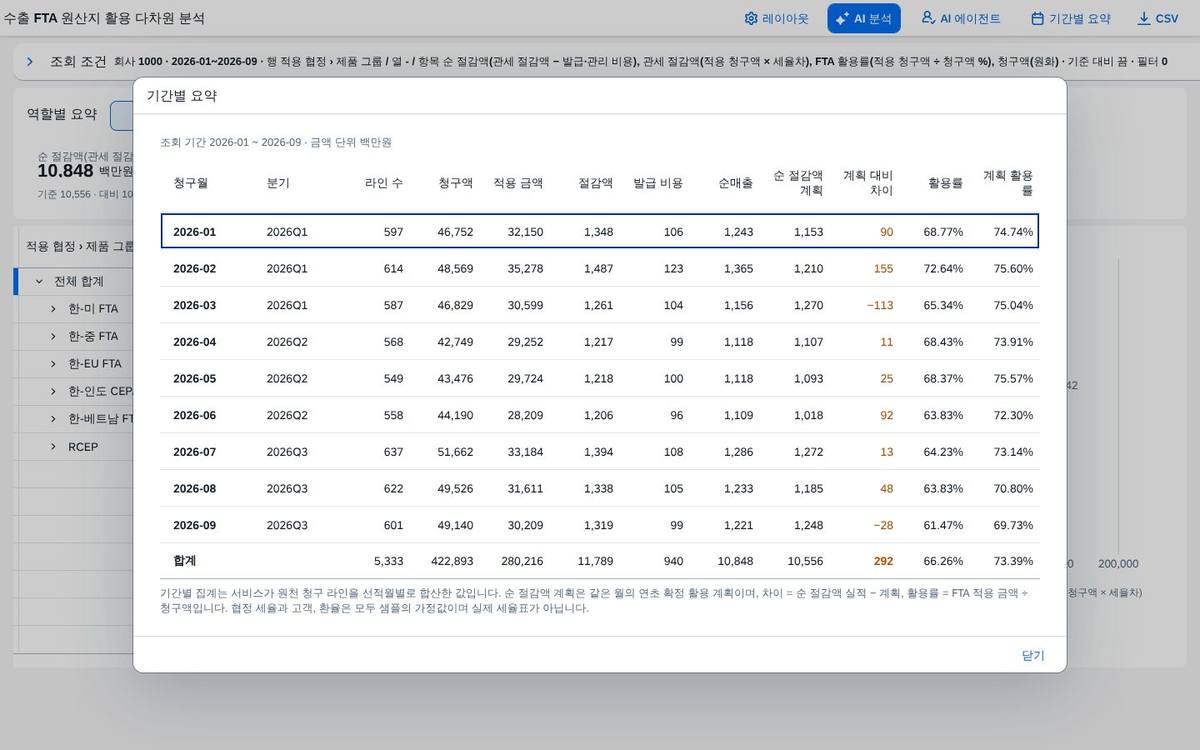Click the 수출 FTA 원산지 활용 page title
The height and width of the screenshot is (750, 1200).
tap(104, 18)
